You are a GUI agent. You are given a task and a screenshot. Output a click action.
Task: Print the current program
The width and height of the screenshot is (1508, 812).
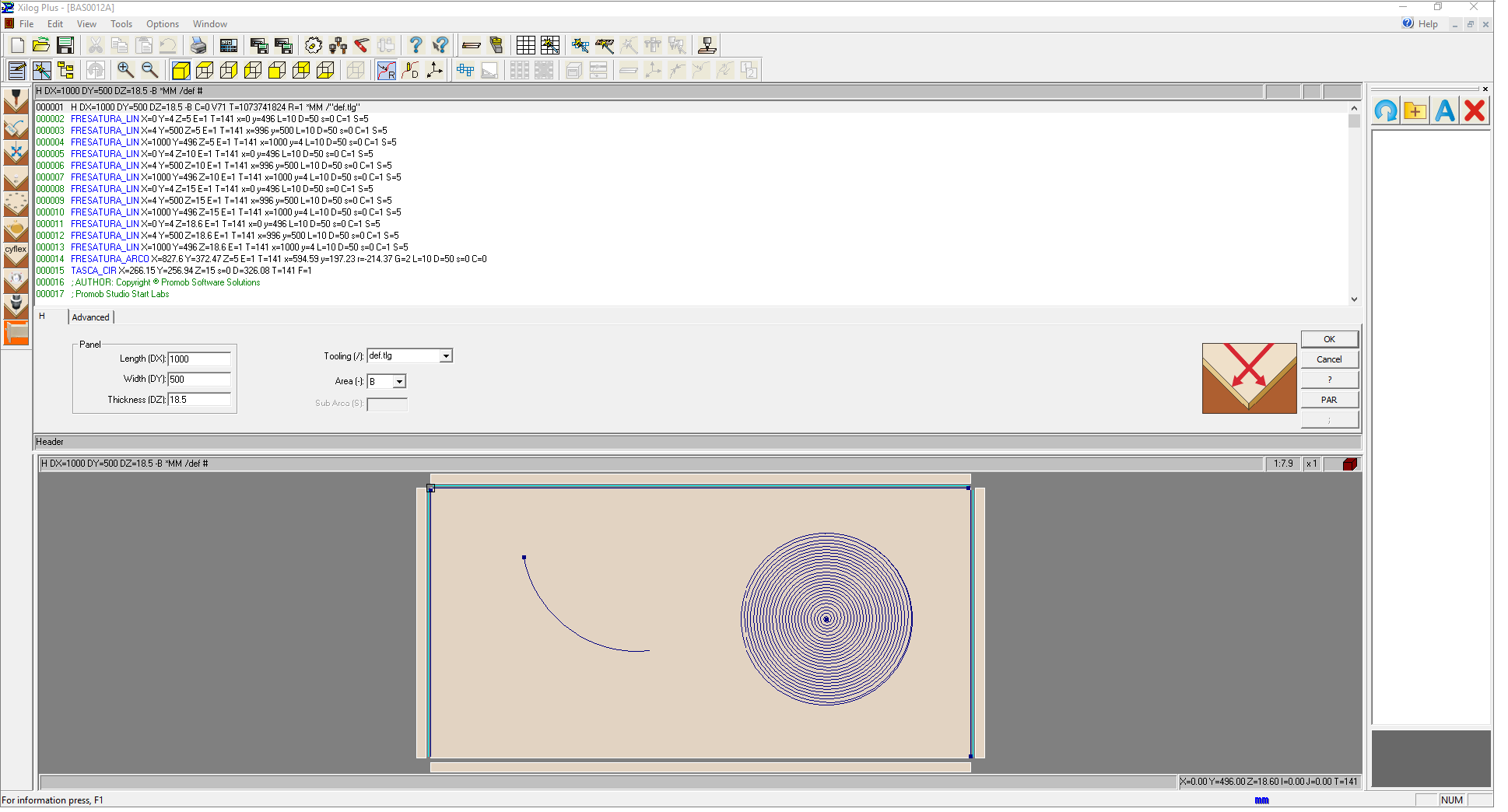tap(198, 45)
